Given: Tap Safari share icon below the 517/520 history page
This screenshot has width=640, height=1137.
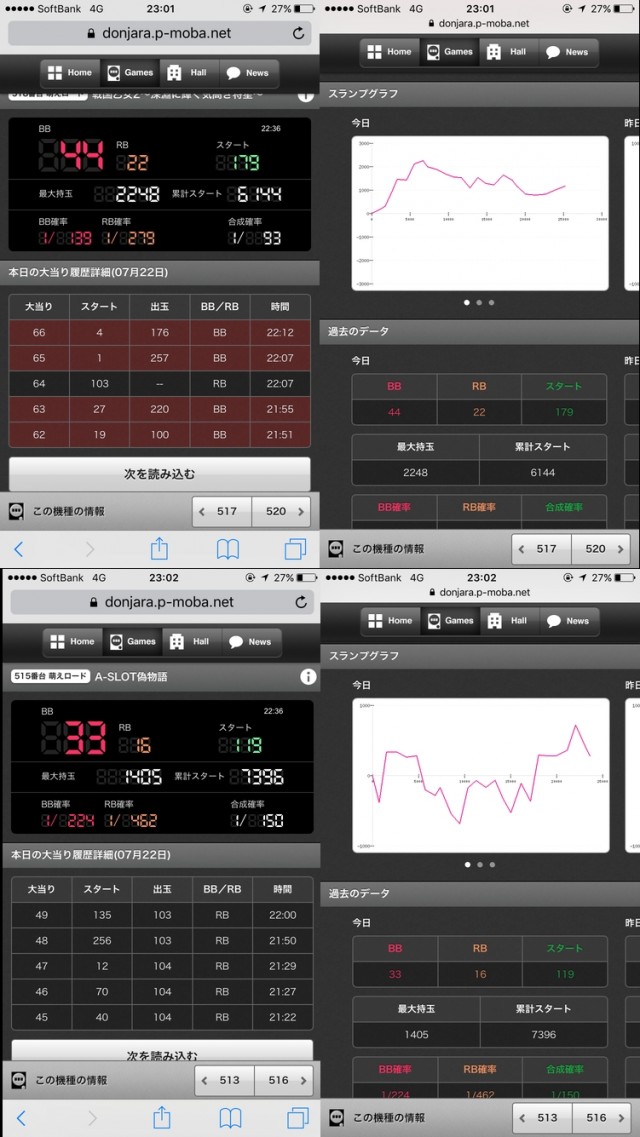Looking at the screenshot, I should 159,548.
